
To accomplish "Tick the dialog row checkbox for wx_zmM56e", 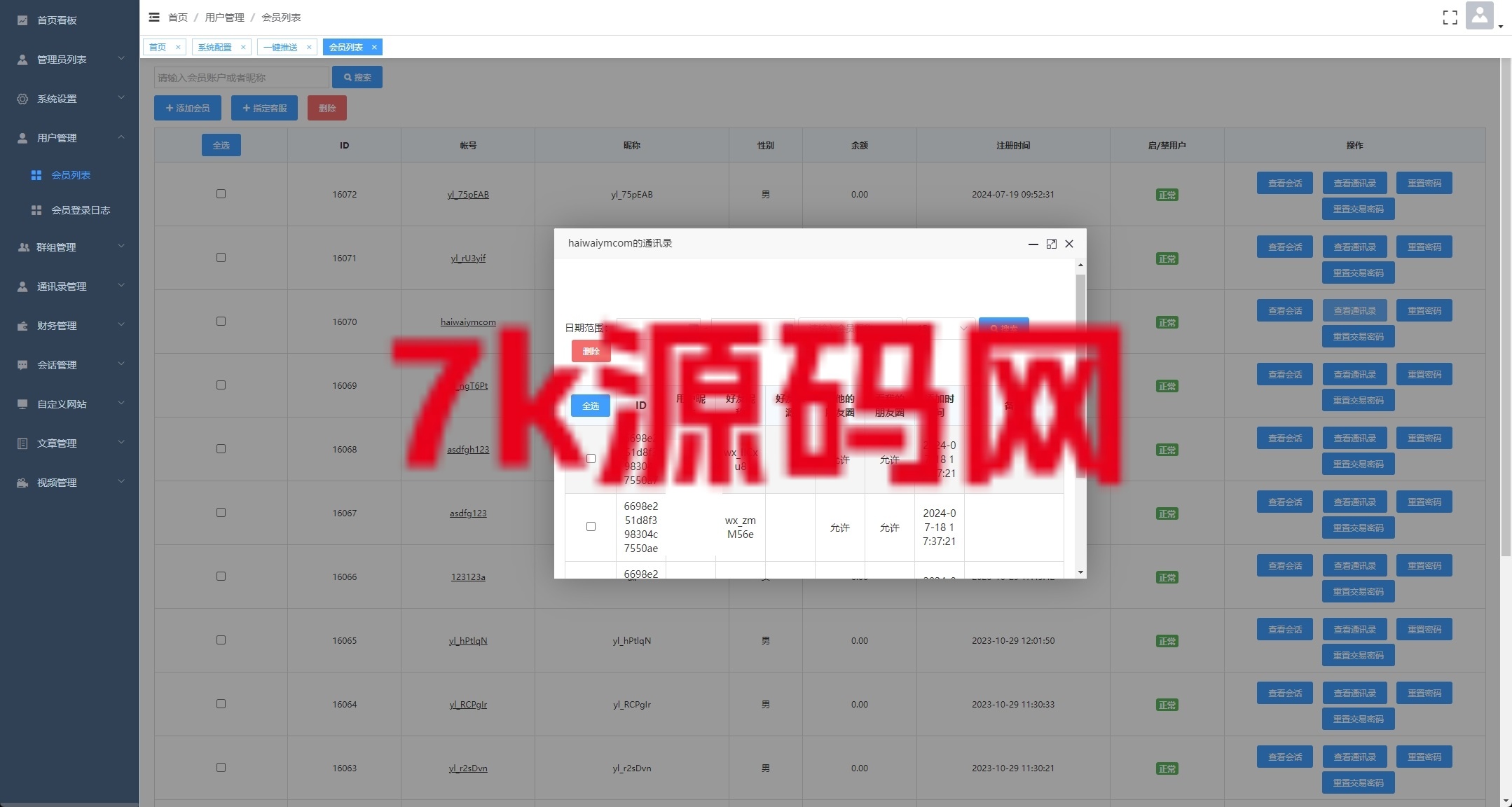I will [591, 527].
